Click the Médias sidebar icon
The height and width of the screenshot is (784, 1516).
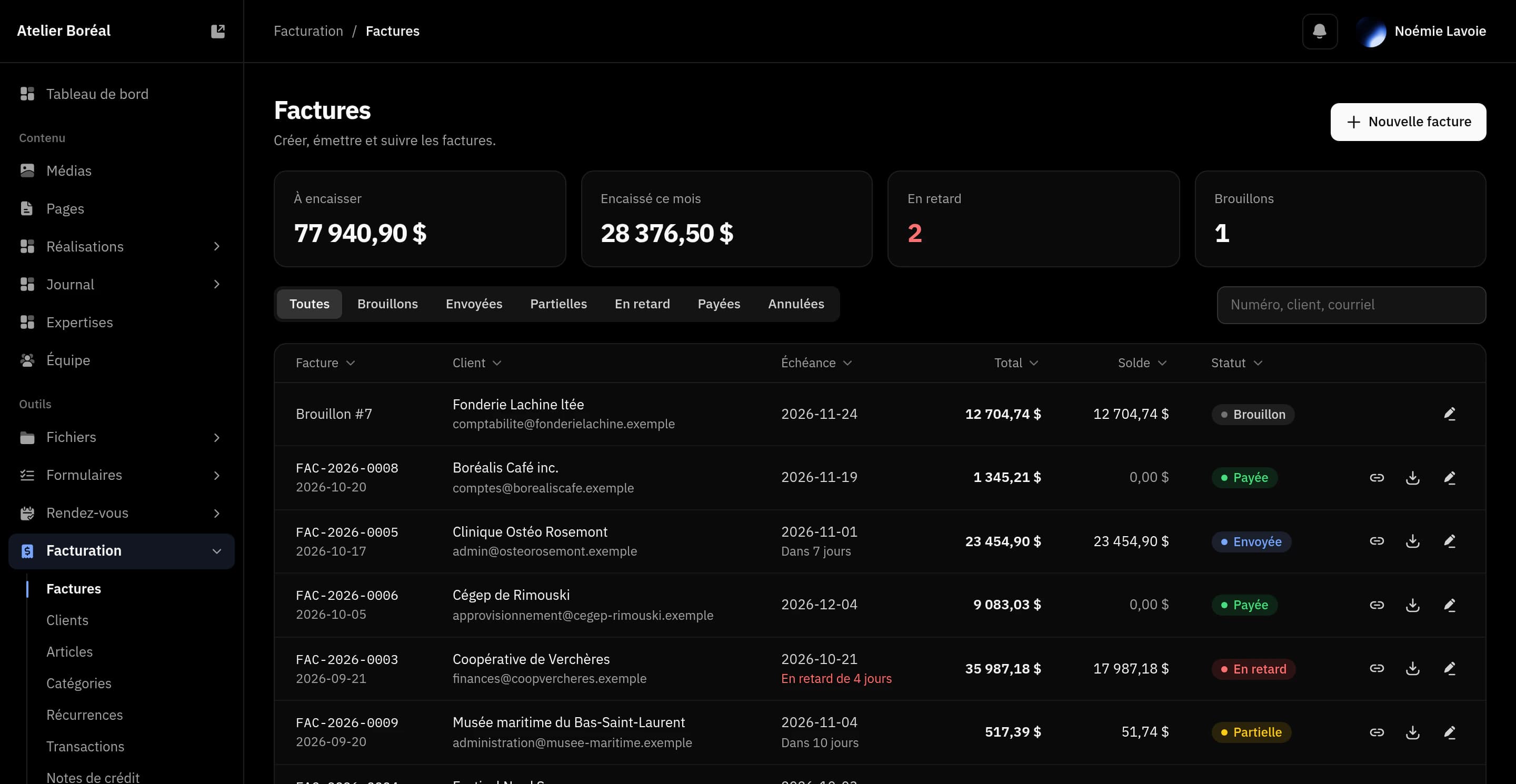click(27, 170)
